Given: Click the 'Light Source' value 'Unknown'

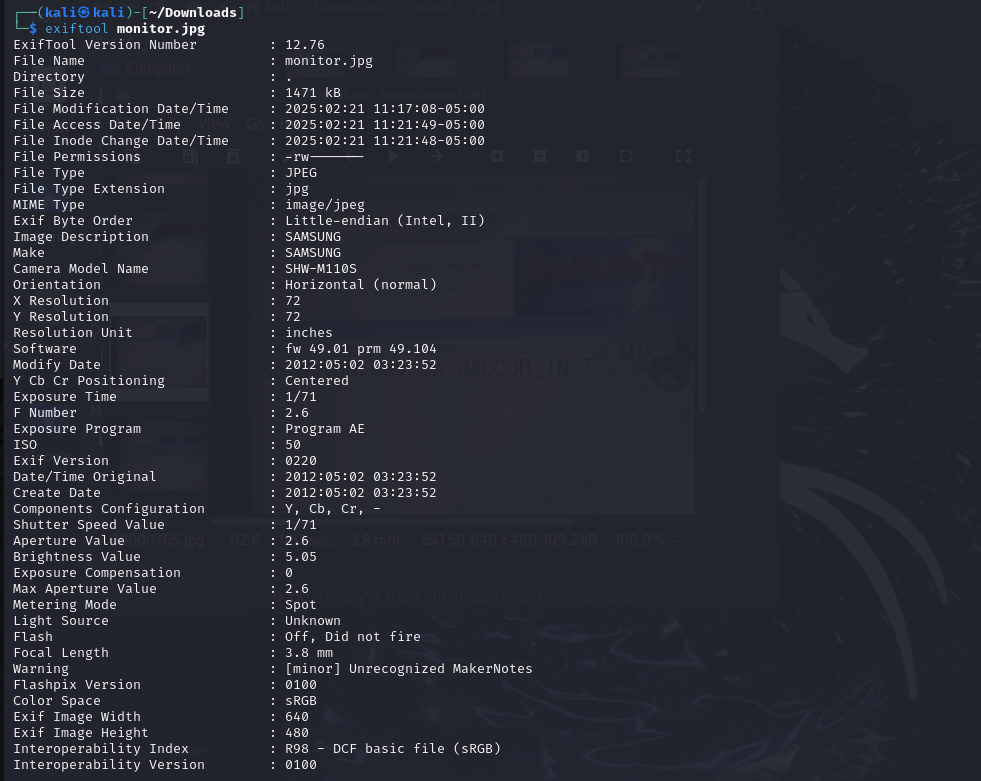Looking at the screenshot, I should tap(313, 621).
